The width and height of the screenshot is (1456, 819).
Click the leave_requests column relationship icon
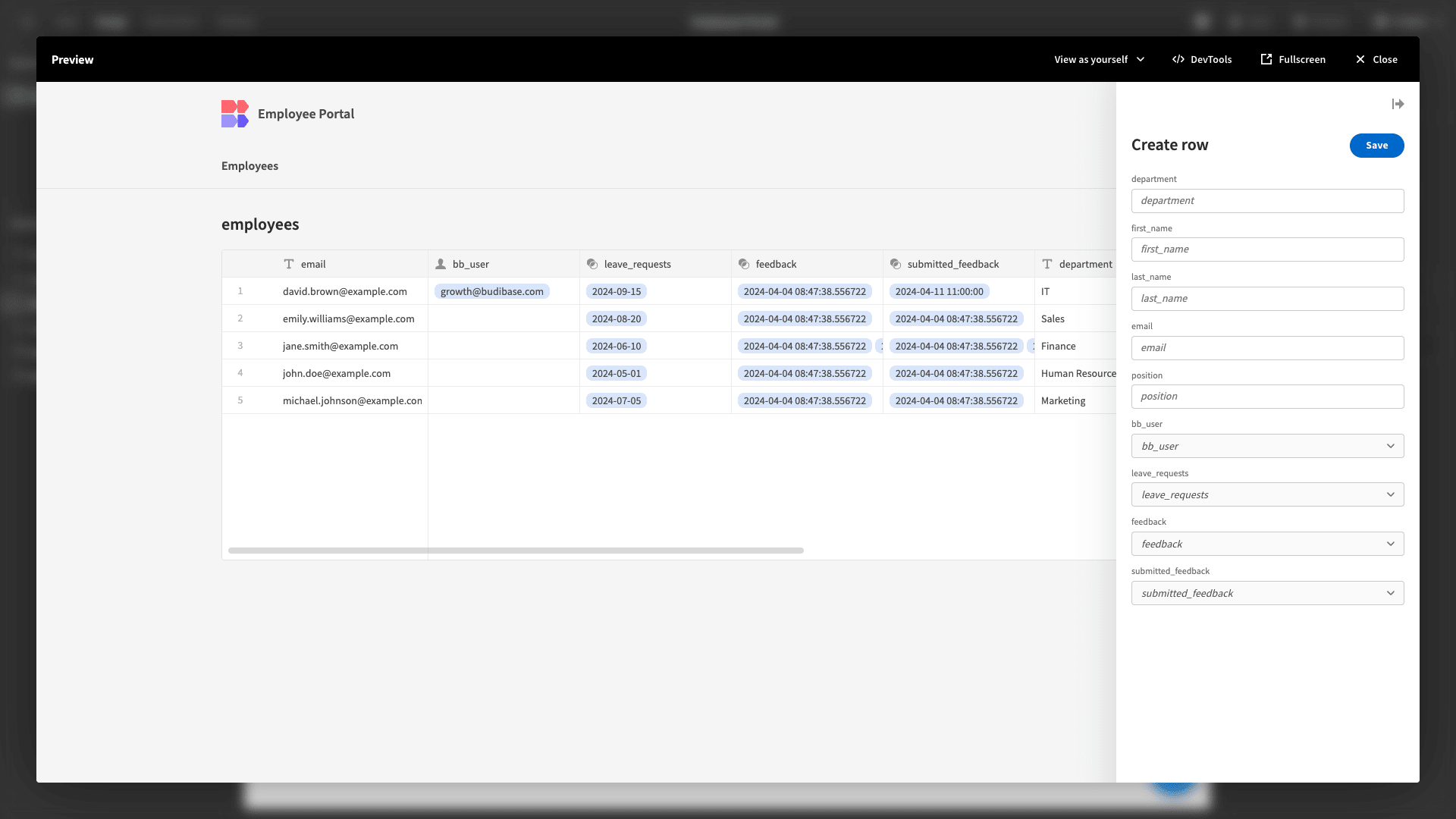[x=592, y=264]
